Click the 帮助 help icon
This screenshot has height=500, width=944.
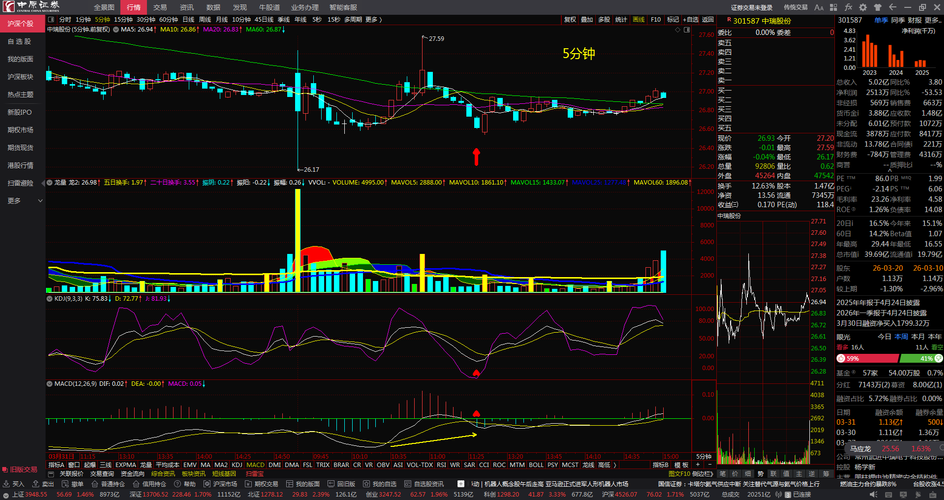[179, 484]
